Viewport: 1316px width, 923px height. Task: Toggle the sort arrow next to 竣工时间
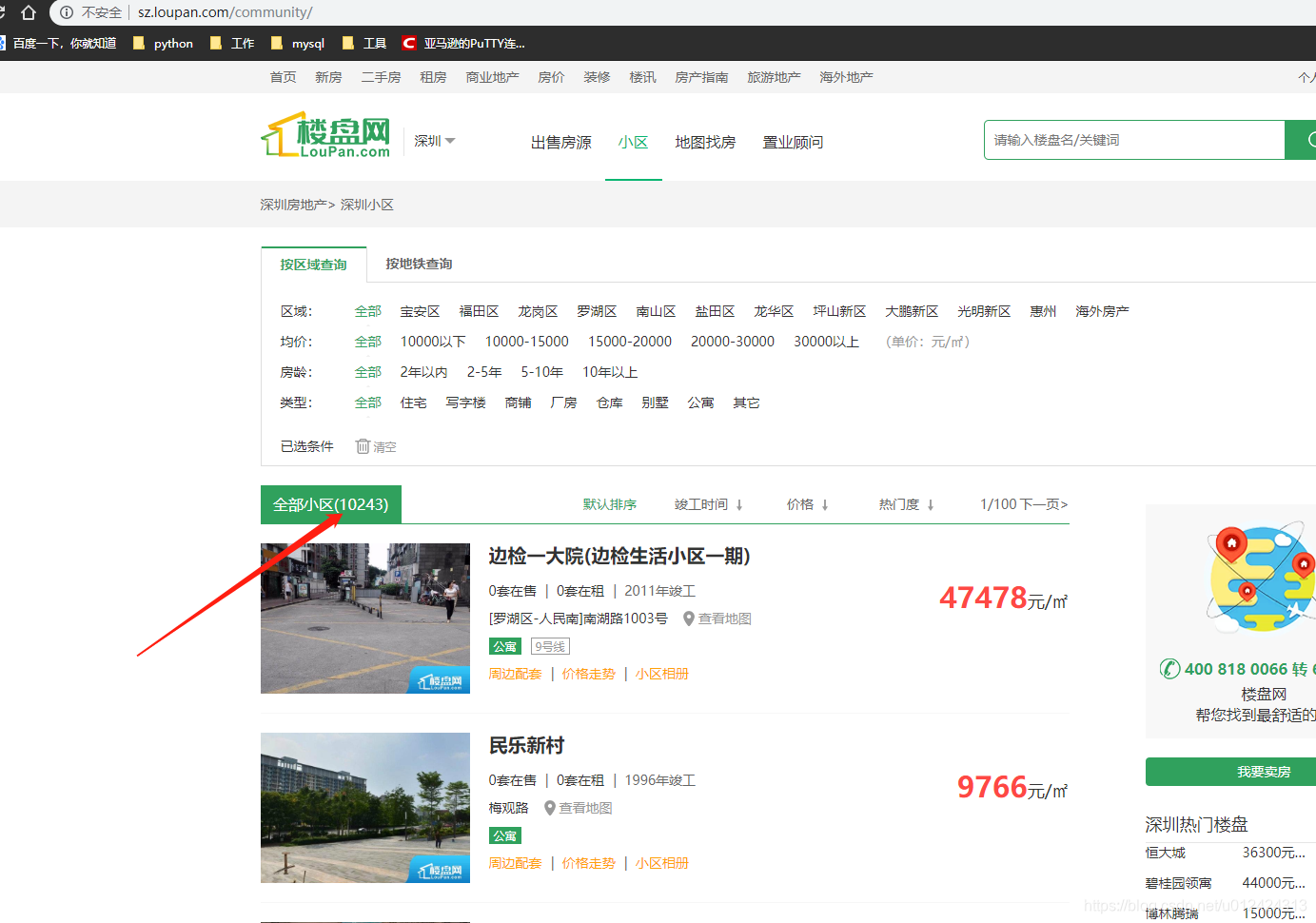737,504
